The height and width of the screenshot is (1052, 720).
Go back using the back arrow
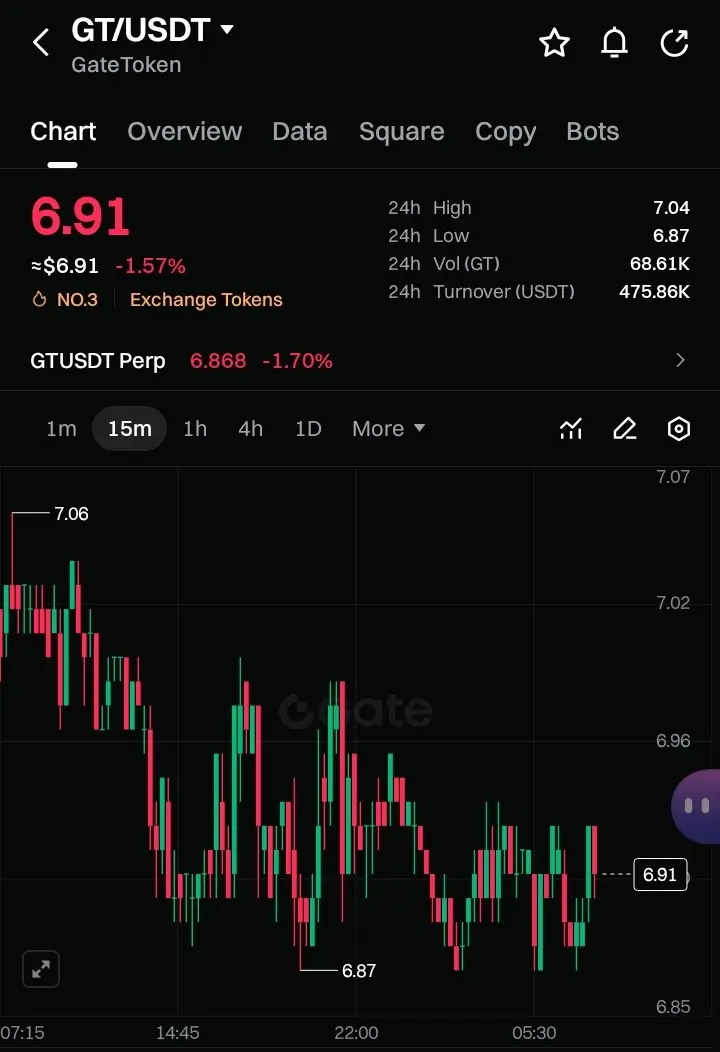(41, 42)
